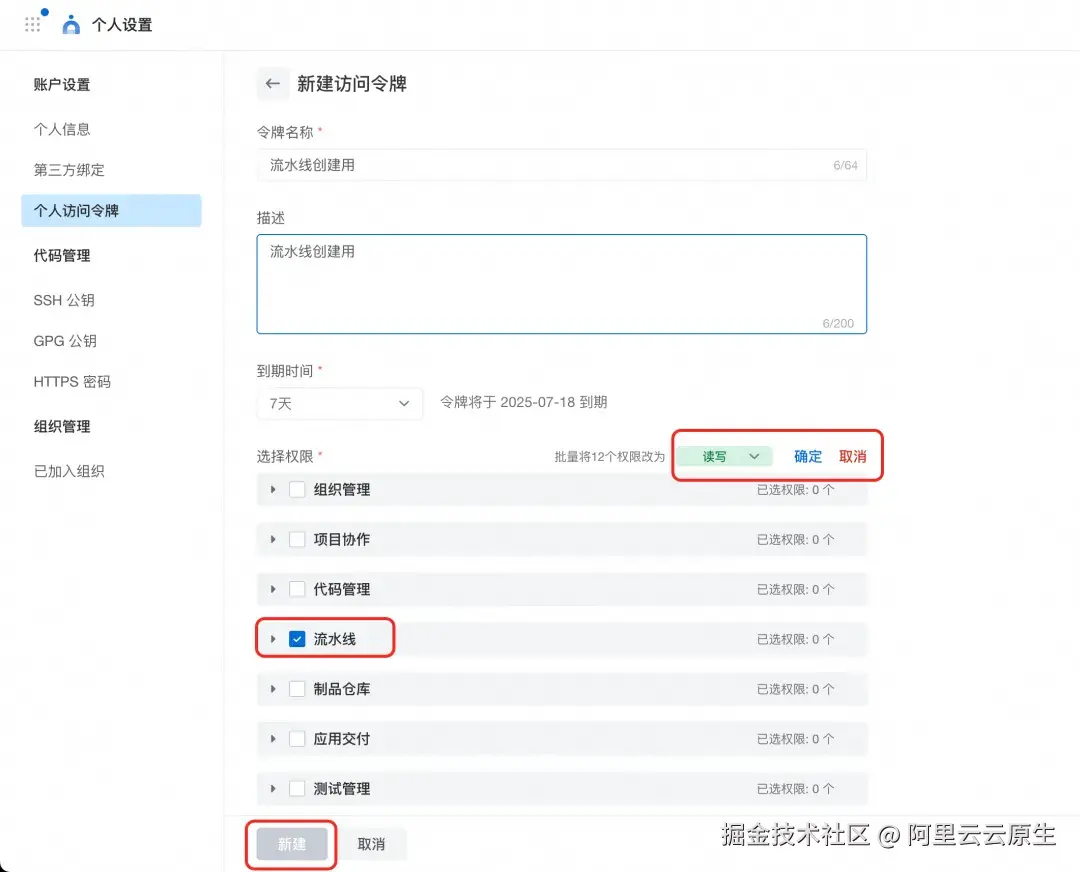Viewport: 1080px width, 872px height.
Task: Click the bottom 取消 button
Action: point(371,844)
